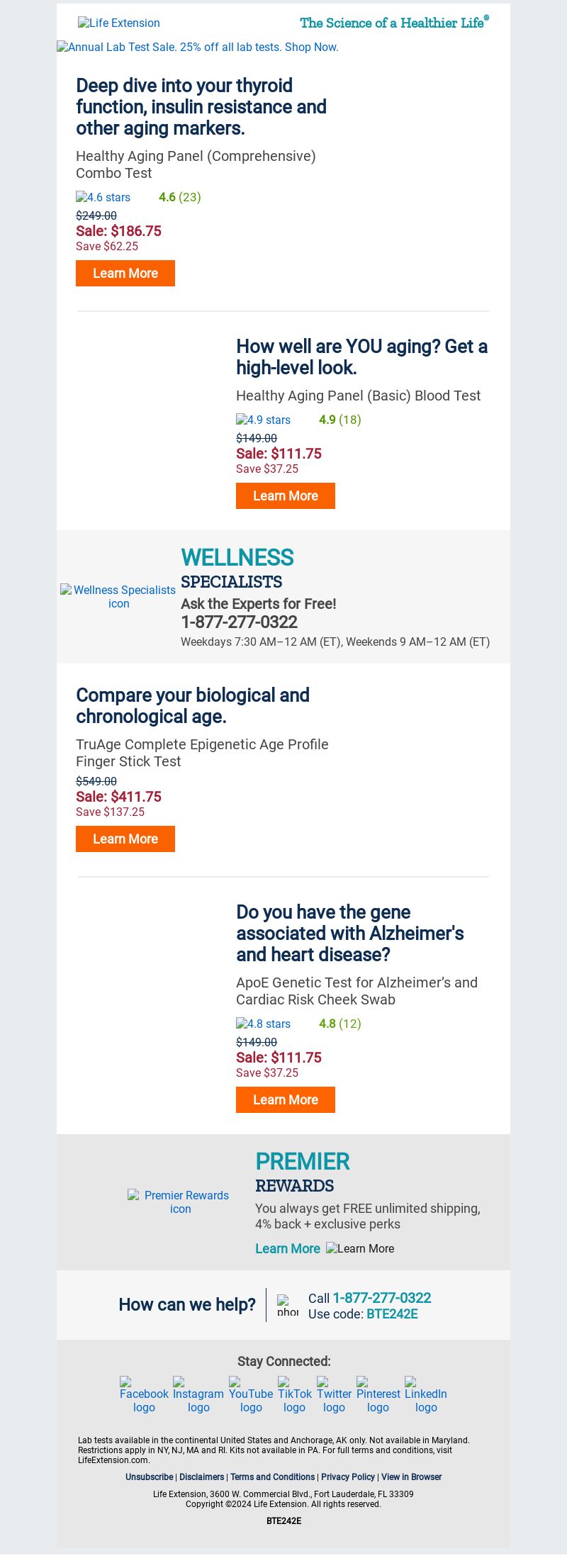567x1568 pixels.
Task: Click the Unsubscribe footer link
Action: pos(149,1477)
